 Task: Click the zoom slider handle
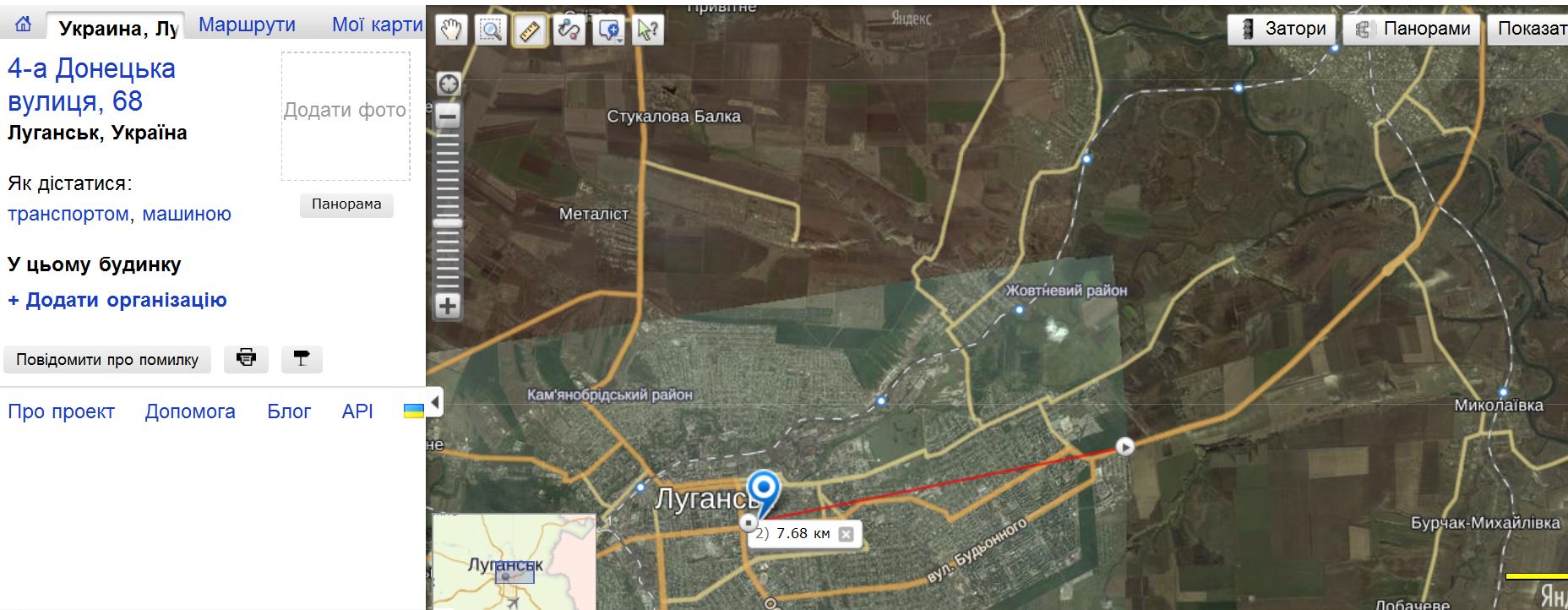(x=448, y=223)
